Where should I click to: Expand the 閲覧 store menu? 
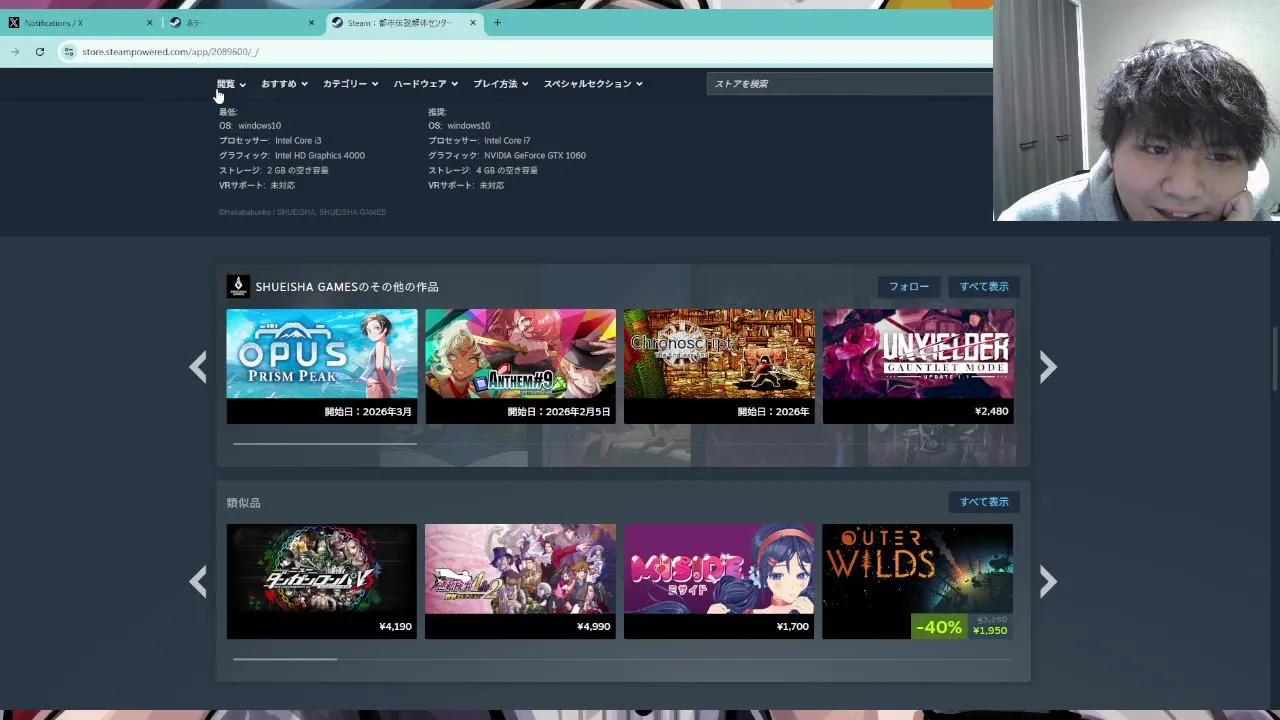[231, 84]
